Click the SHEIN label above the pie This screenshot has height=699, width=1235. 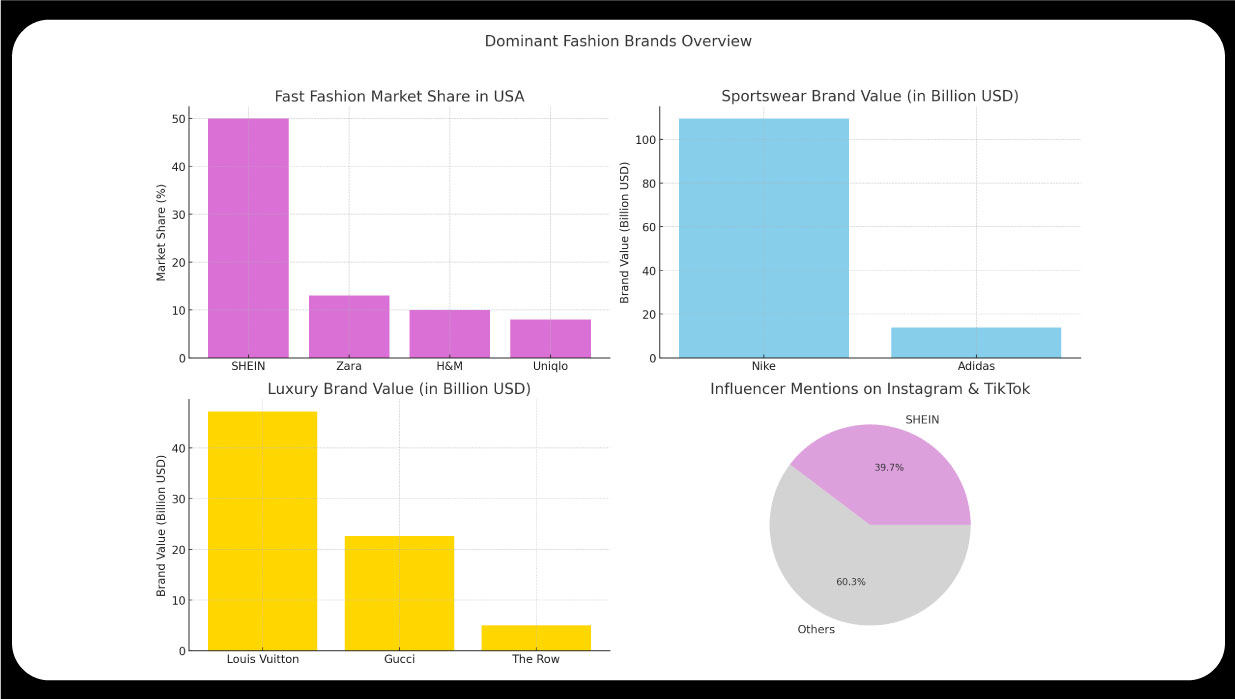click(922, 419)
